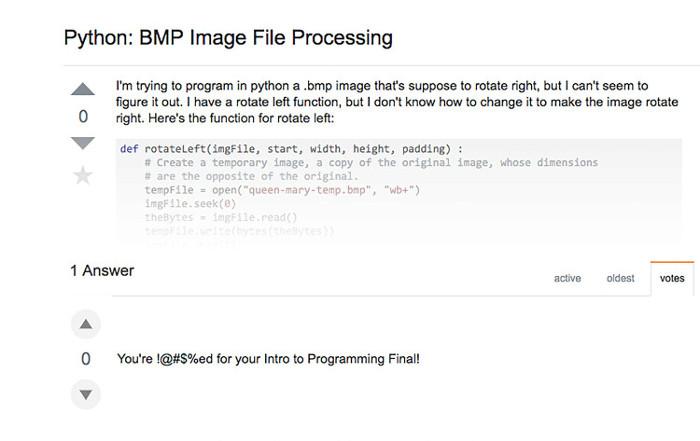This screenshot has height=441, width=700.
Task: Click the '1 Answer' heading
Action: pyautogui.click(x=102, y=271)
